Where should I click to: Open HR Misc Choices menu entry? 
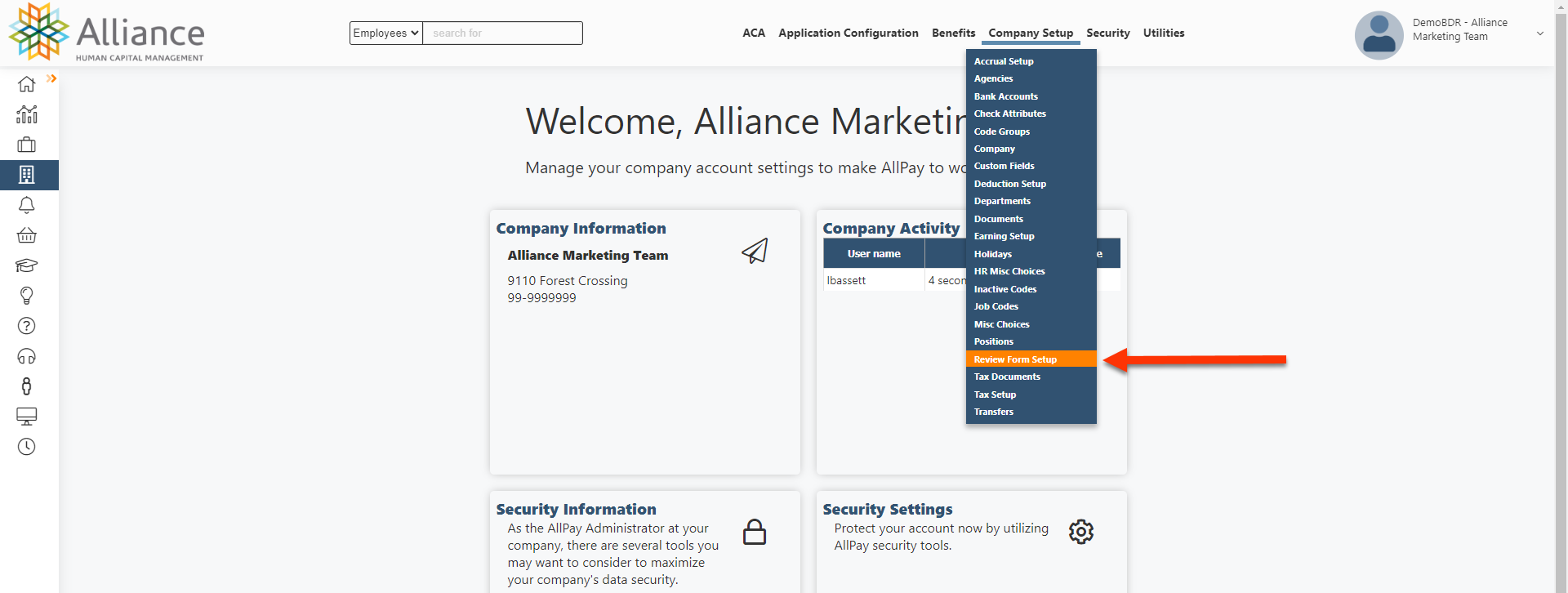tap(1031, 271)
